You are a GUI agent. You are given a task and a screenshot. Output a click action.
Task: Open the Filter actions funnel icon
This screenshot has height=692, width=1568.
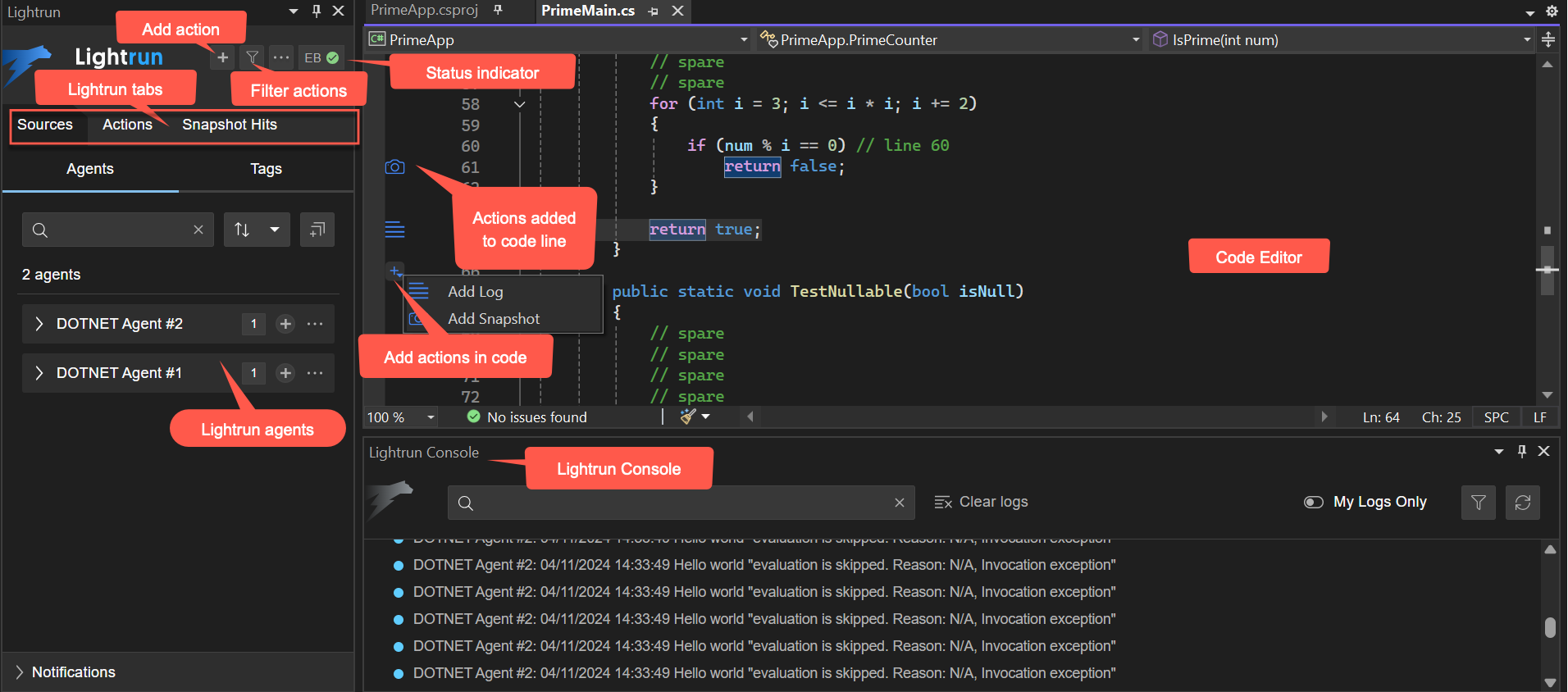coord(253,57)
